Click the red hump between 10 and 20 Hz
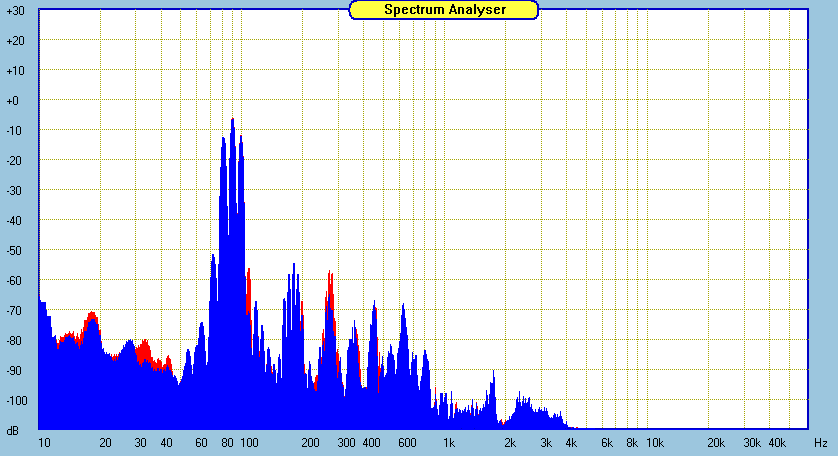838x456 pixels. tap(92, 318)
